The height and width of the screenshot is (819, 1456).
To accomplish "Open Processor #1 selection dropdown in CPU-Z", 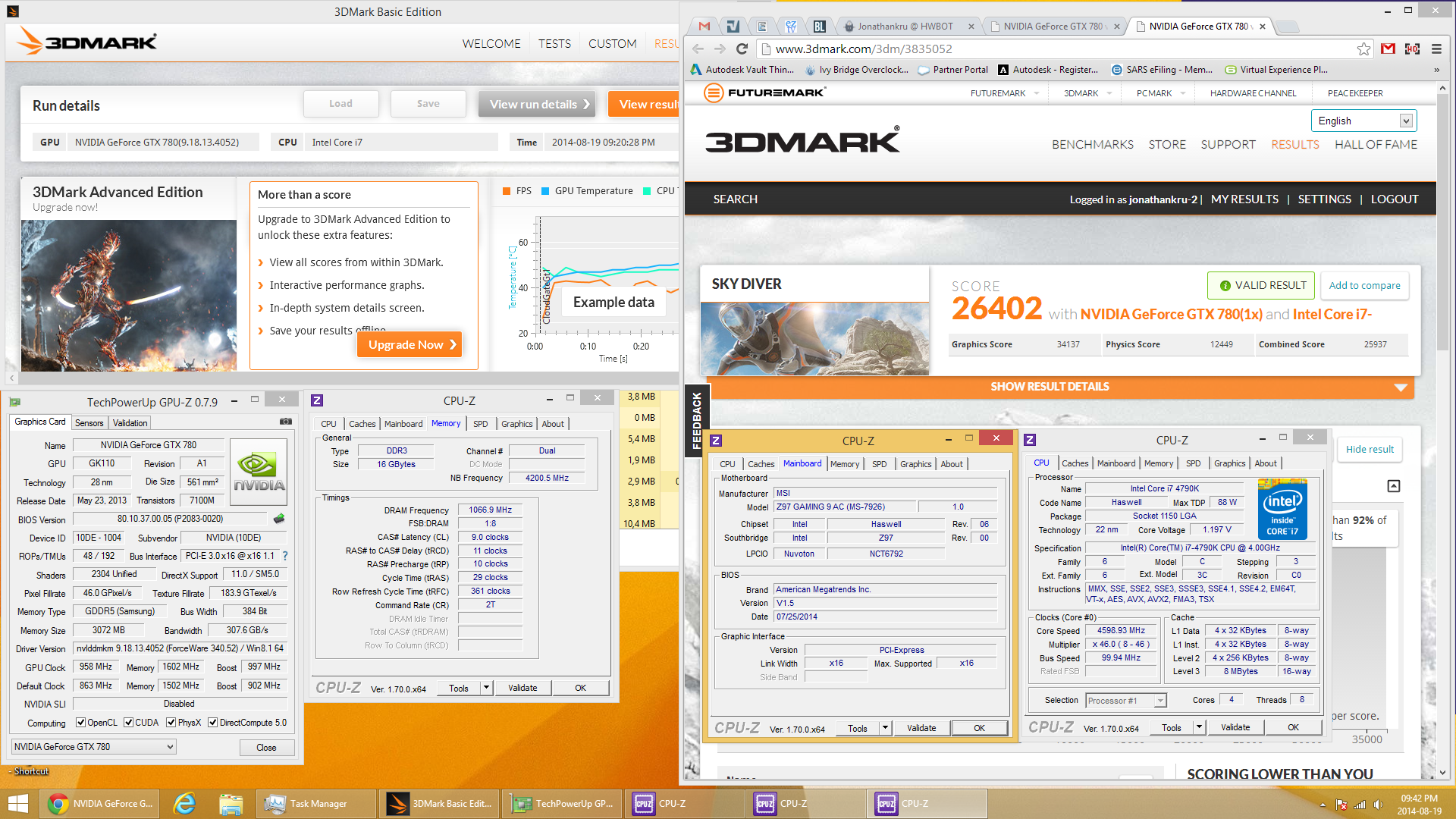I will [1125, 701].
